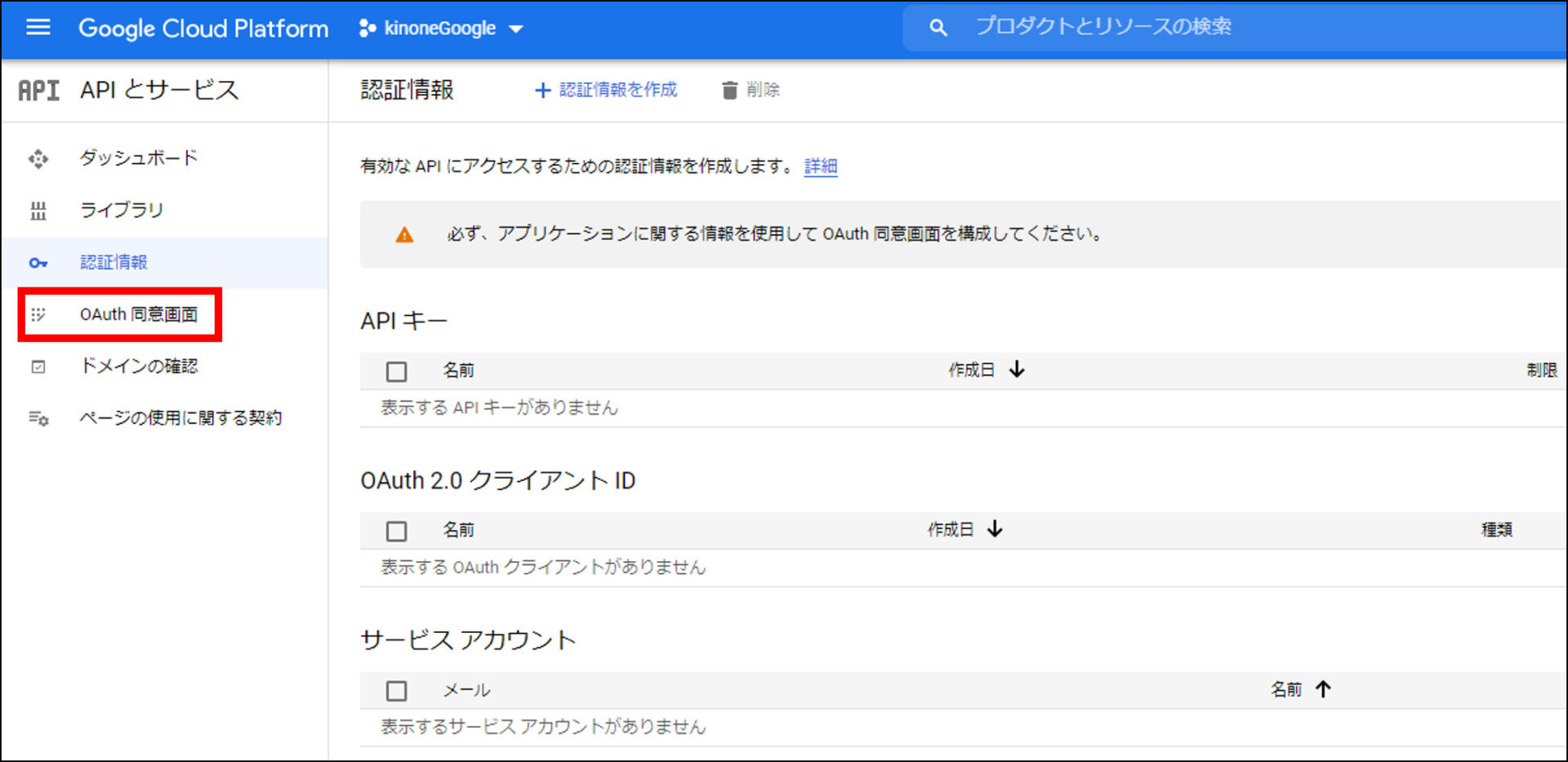Click the ドメインの確認 check icon
This screenshot has width=1568, height=762.
pos(38,367)
